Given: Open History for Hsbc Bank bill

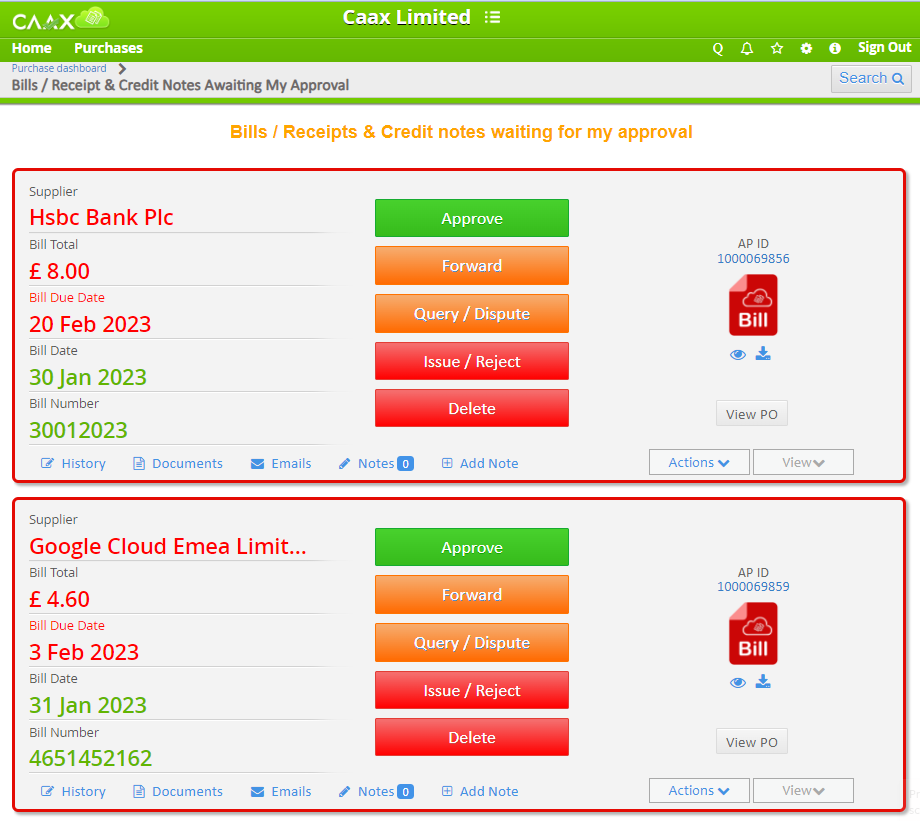Looking at the screenshot, I should point(73,464).
